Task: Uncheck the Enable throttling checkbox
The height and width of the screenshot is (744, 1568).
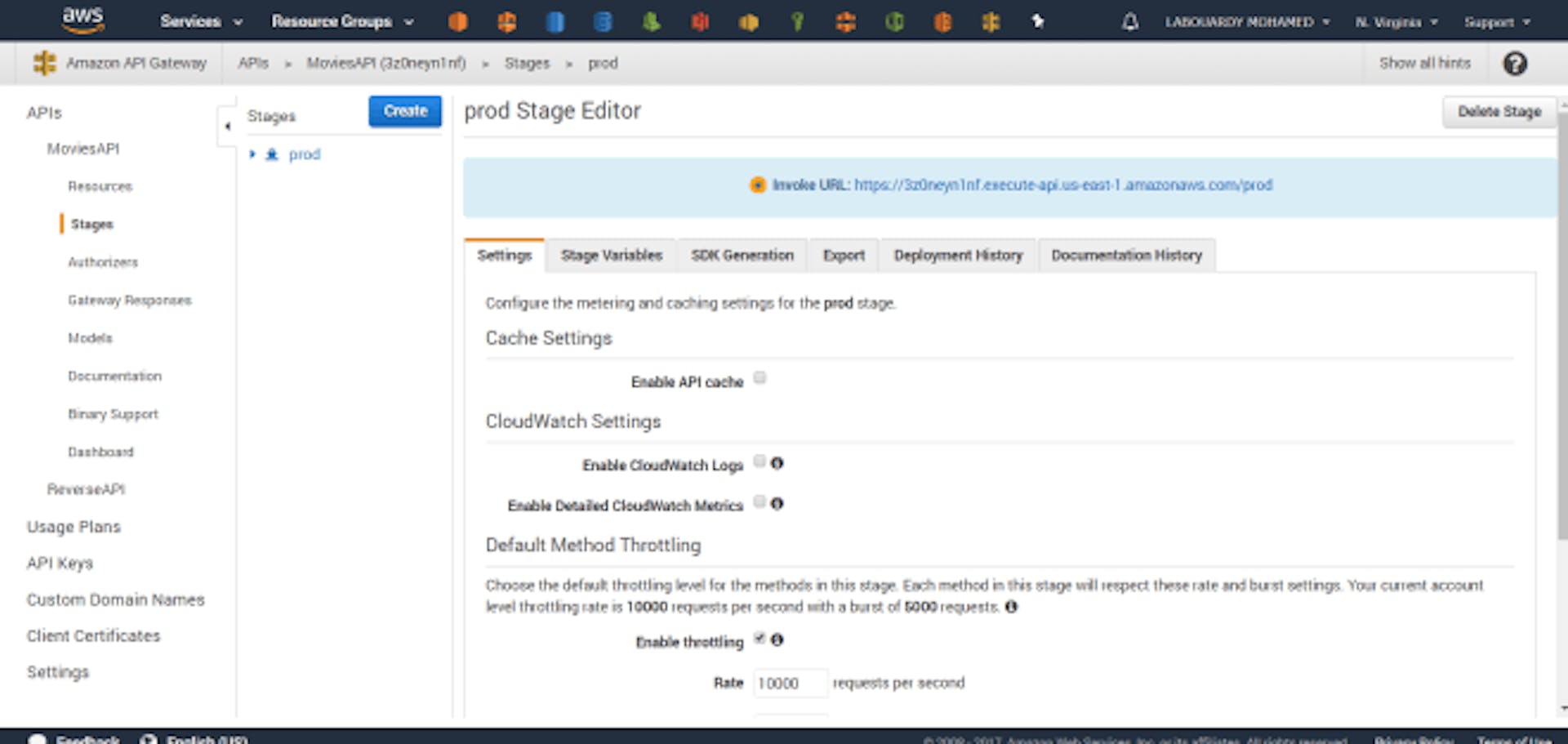Action: [x=759, y=638]
